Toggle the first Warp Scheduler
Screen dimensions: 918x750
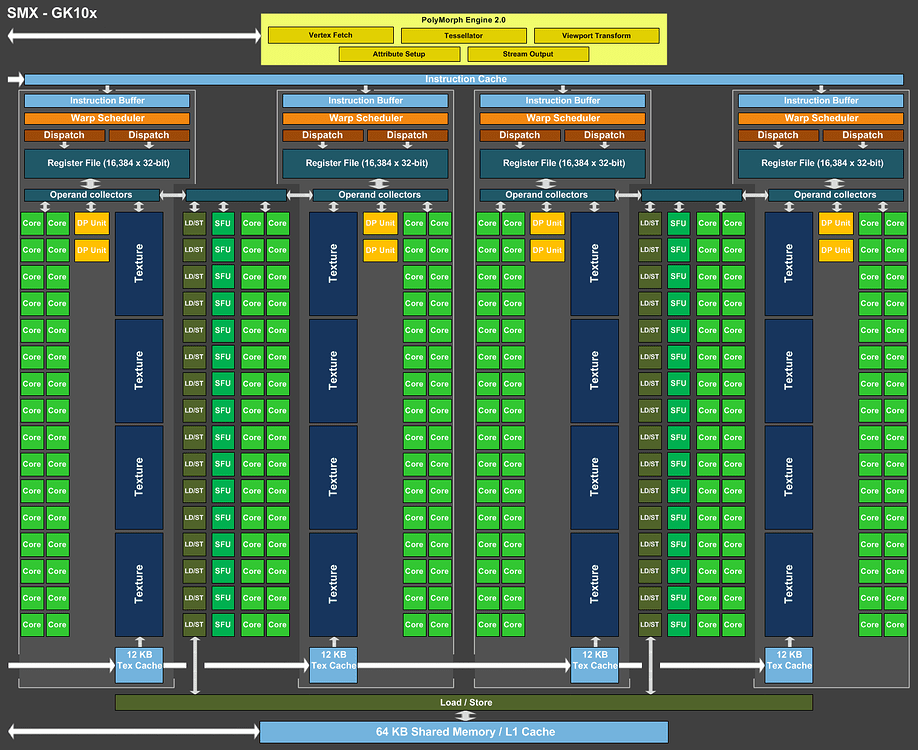click(x=107, y=117)
